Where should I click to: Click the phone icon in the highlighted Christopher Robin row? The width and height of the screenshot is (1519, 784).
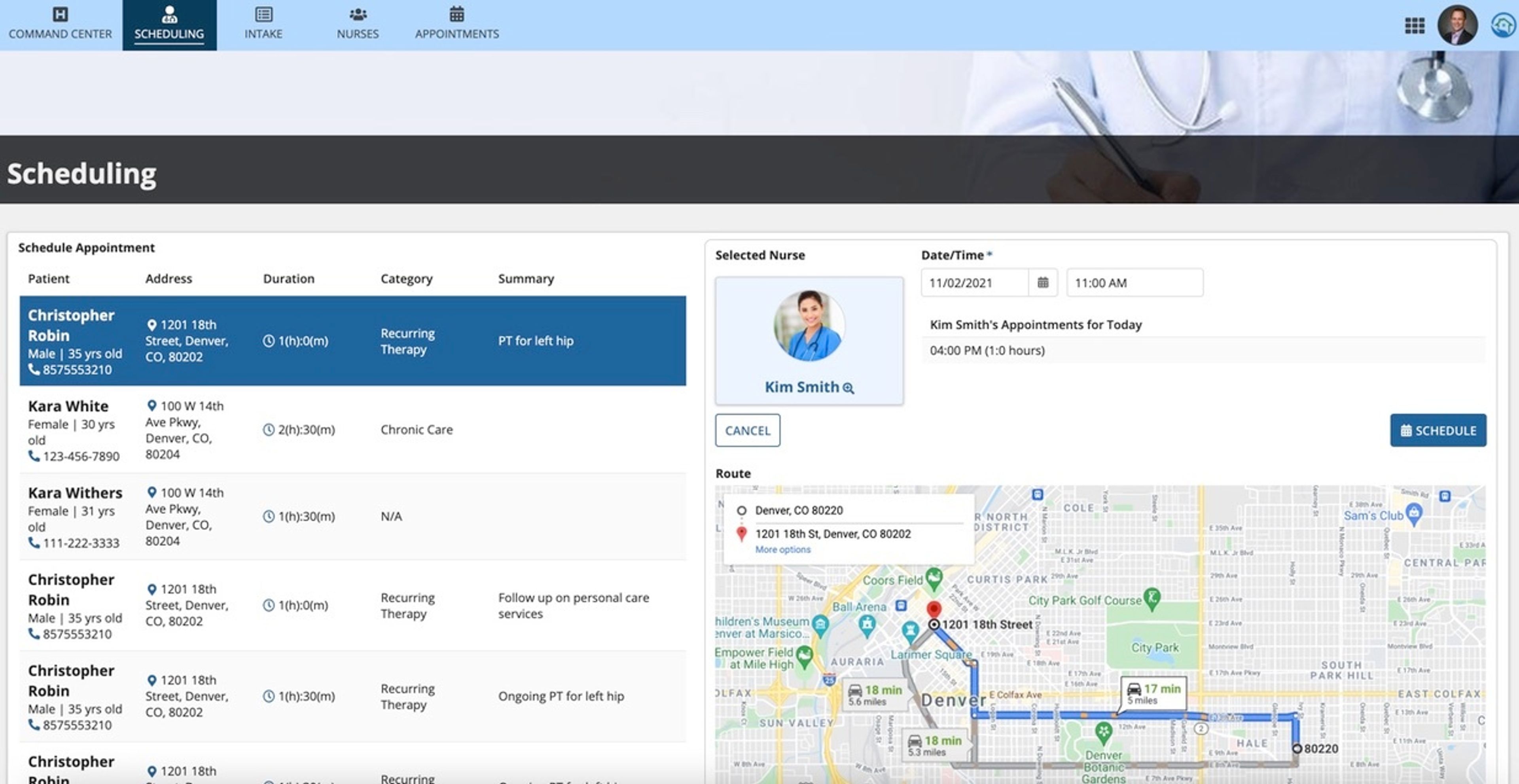pyautogui.click(x=34, y=369)
